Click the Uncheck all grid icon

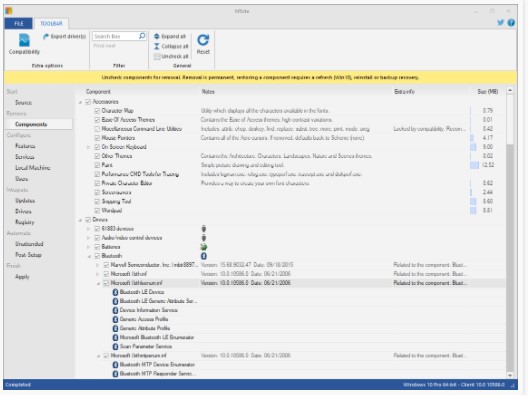157,56
